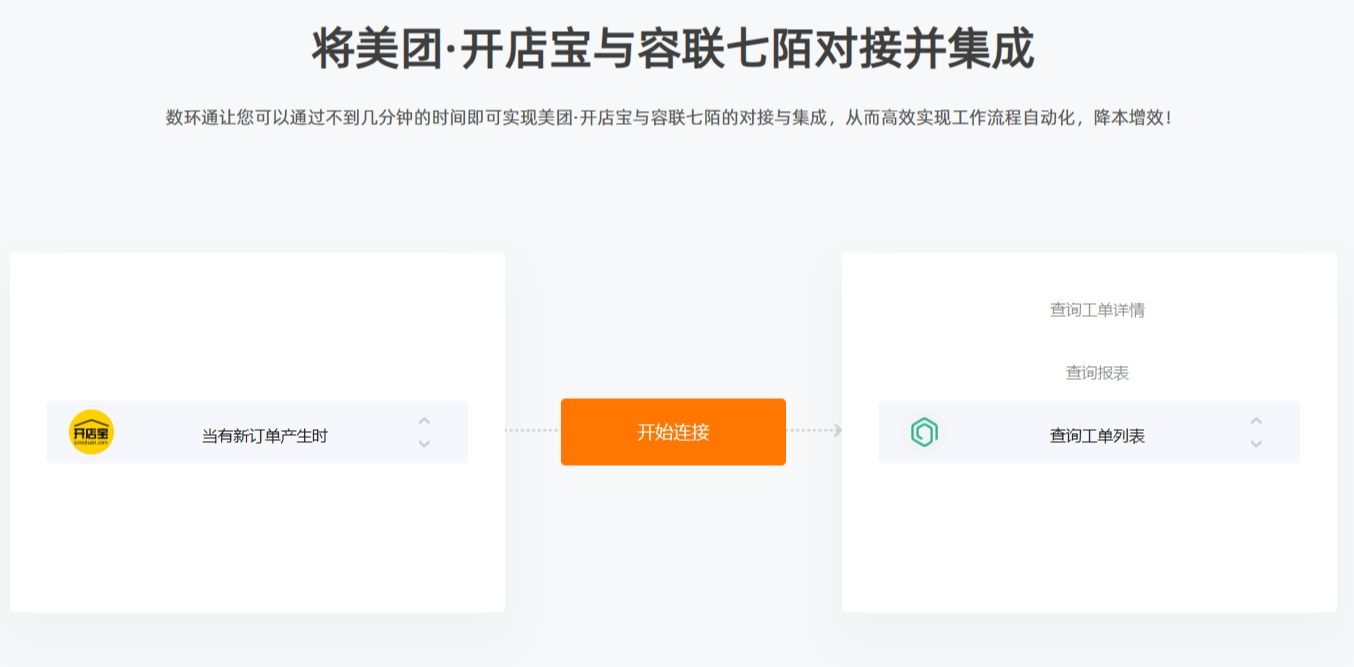
Task: Click empty area below the 当有新订单产生时 row
Action: pos(257,537)
